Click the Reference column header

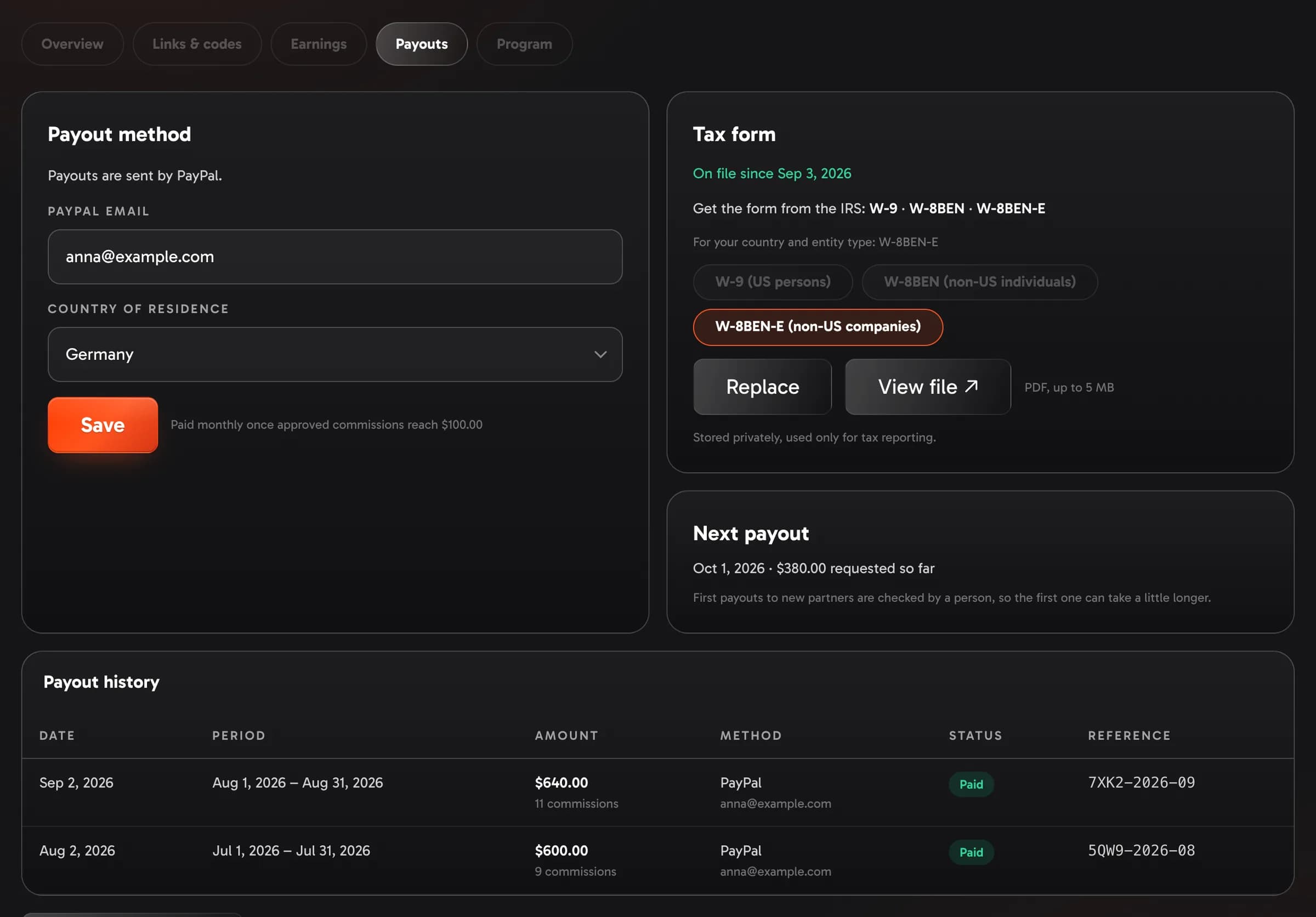(1128, 735)
